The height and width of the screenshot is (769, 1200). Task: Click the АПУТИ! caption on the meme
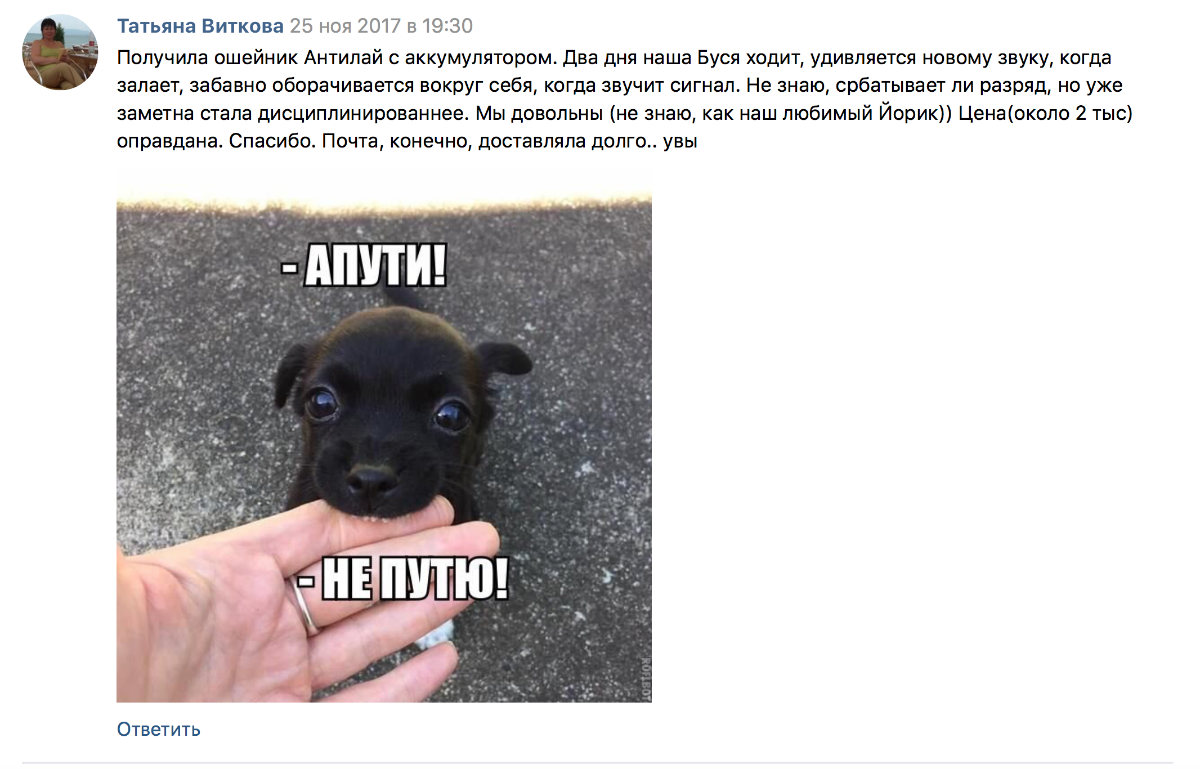pos(362,267)
